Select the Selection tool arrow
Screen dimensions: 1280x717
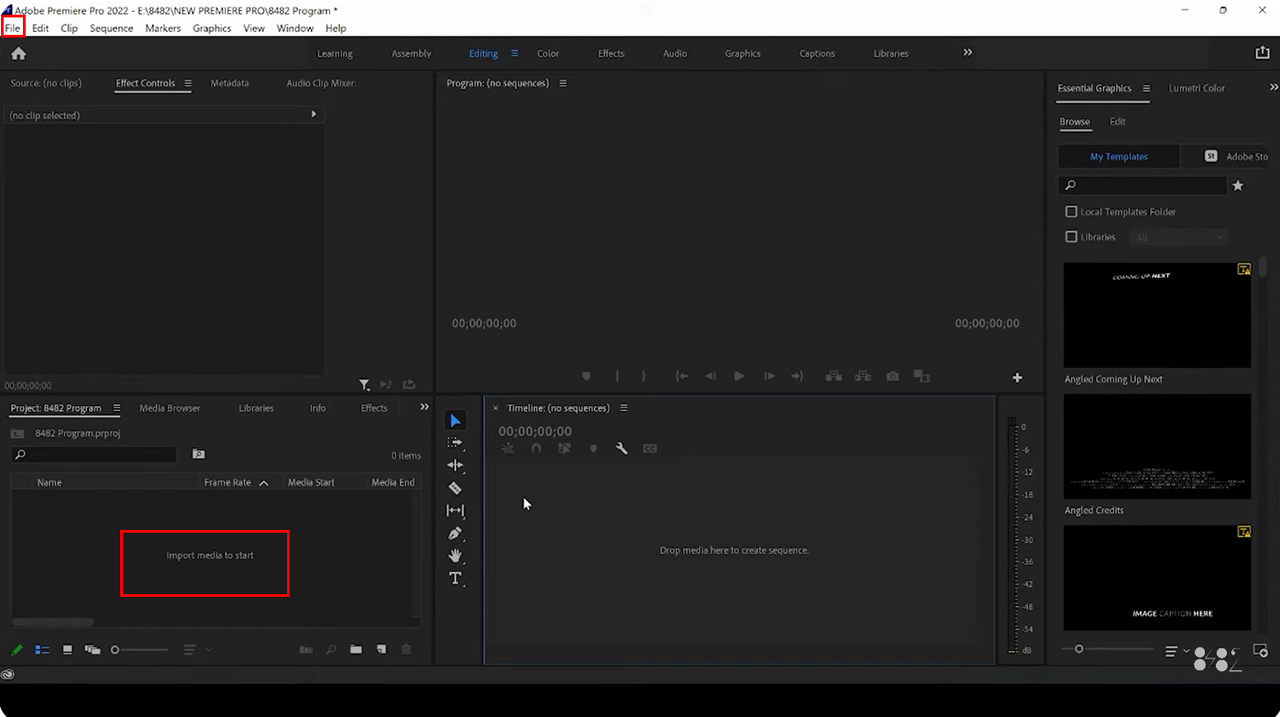(x=455, y=420)
